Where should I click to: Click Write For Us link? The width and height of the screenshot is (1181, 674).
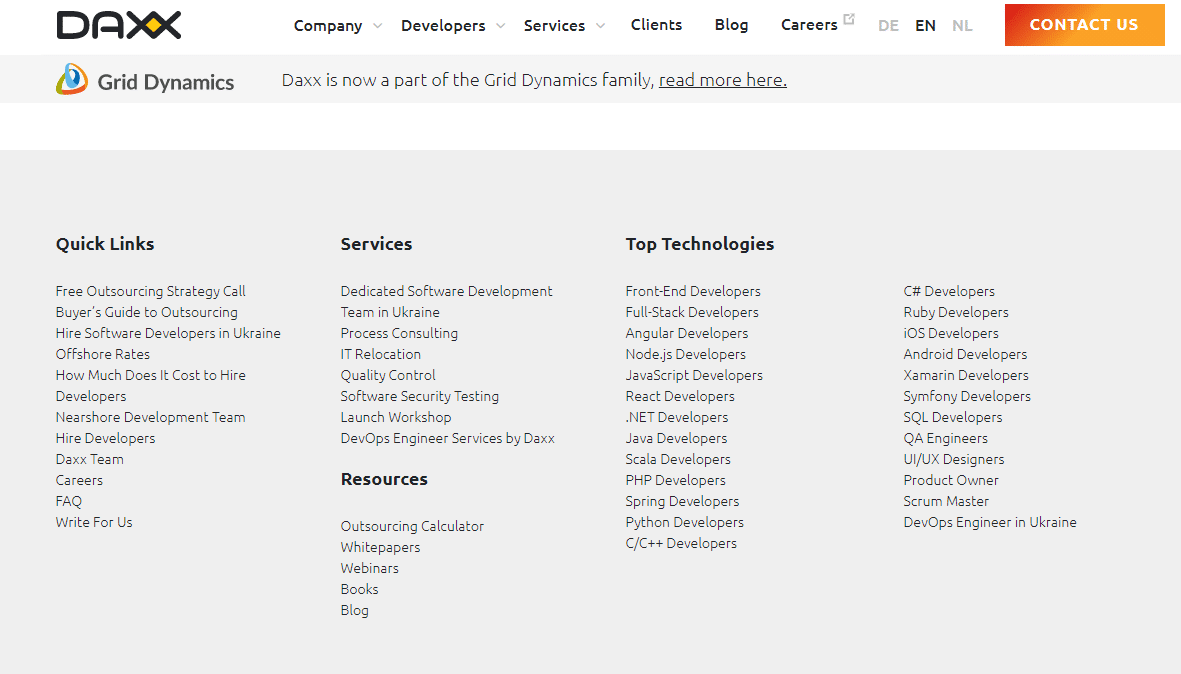coord(94,523)
